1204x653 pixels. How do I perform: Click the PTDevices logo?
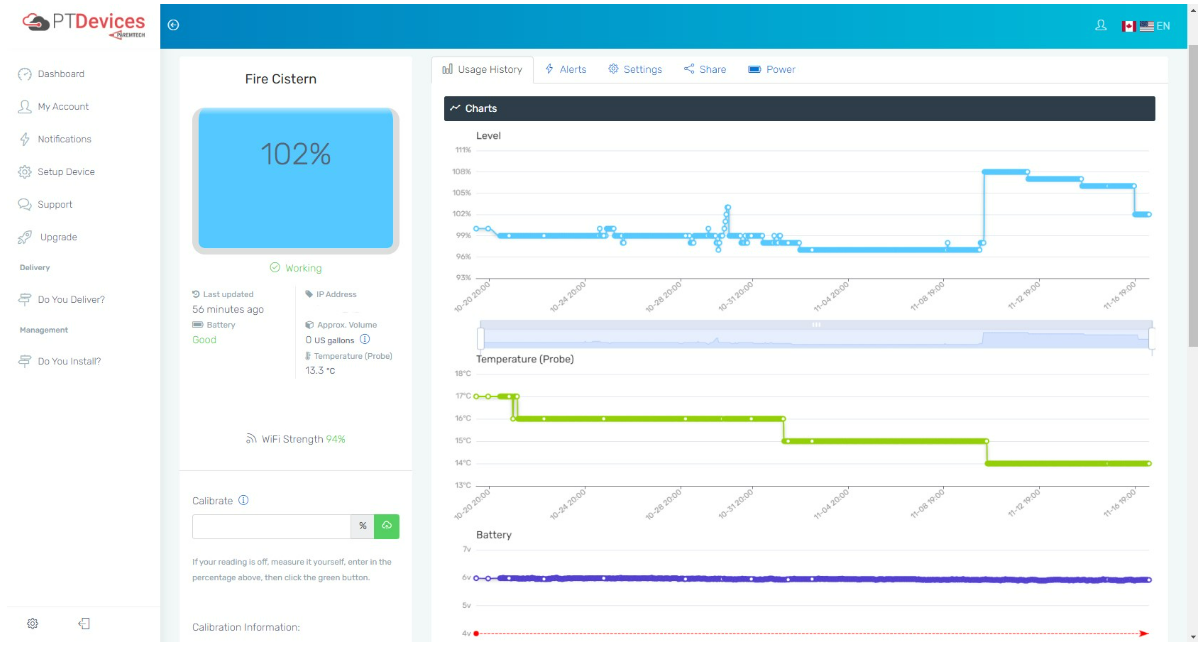83,24
